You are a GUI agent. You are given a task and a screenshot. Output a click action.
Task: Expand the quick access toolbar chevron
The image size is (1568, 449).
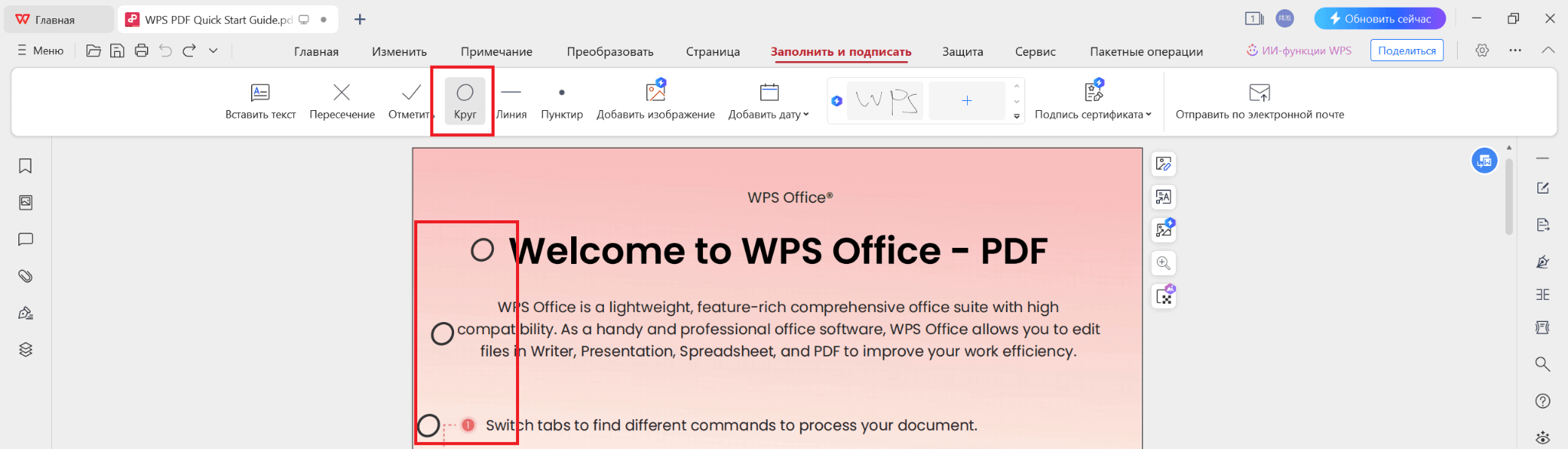pyautogui.click(x=213, y=50)
